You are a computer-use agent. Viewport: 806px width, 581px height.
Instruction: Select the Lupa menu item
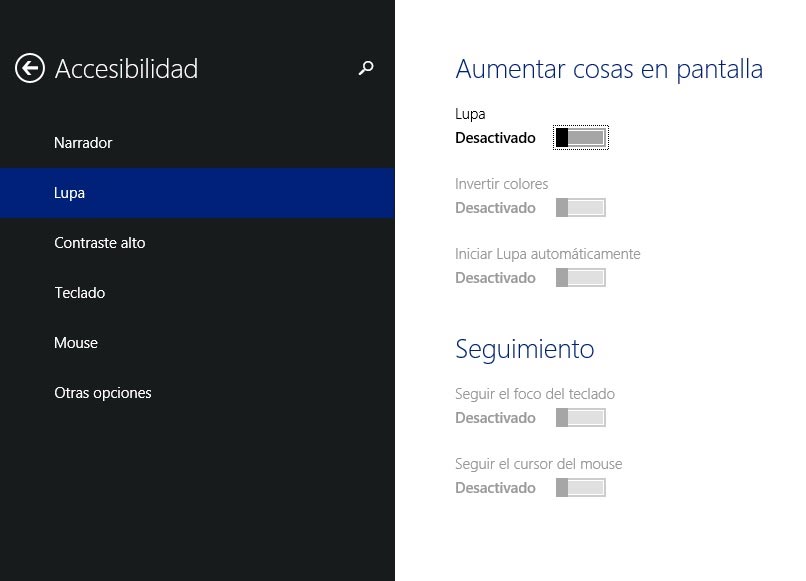click(x=70, y=193)
